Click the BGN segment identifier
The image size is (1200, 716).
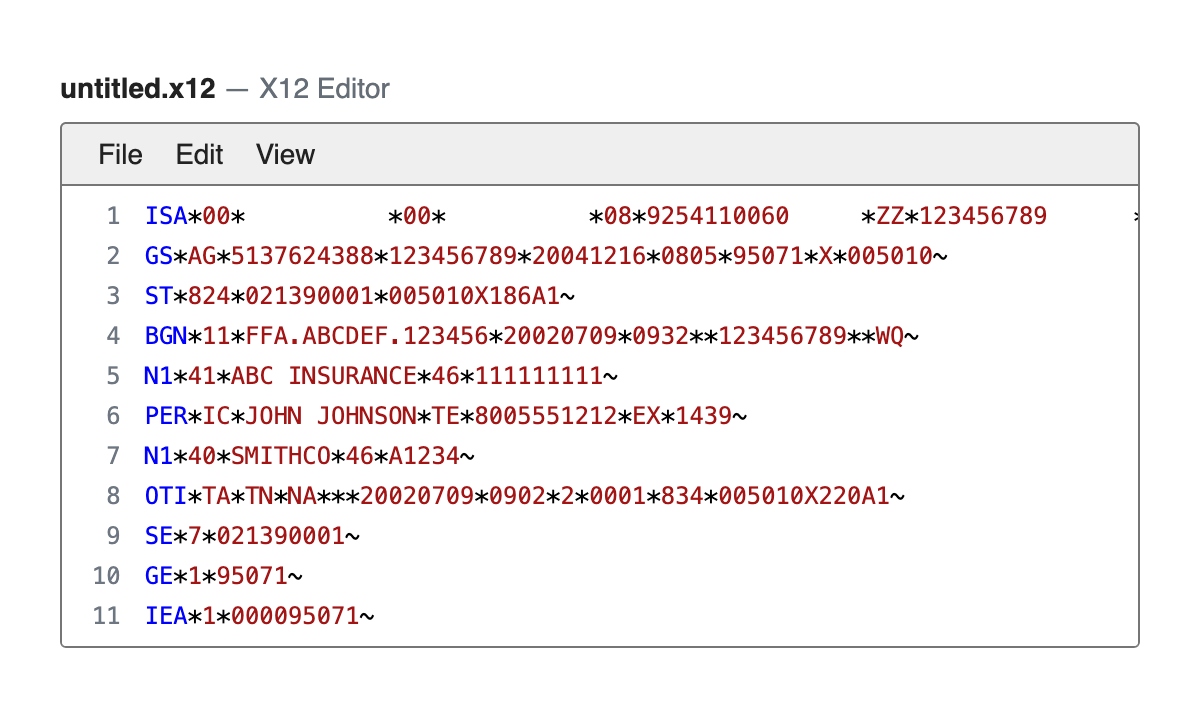click(x=166, y=336)
